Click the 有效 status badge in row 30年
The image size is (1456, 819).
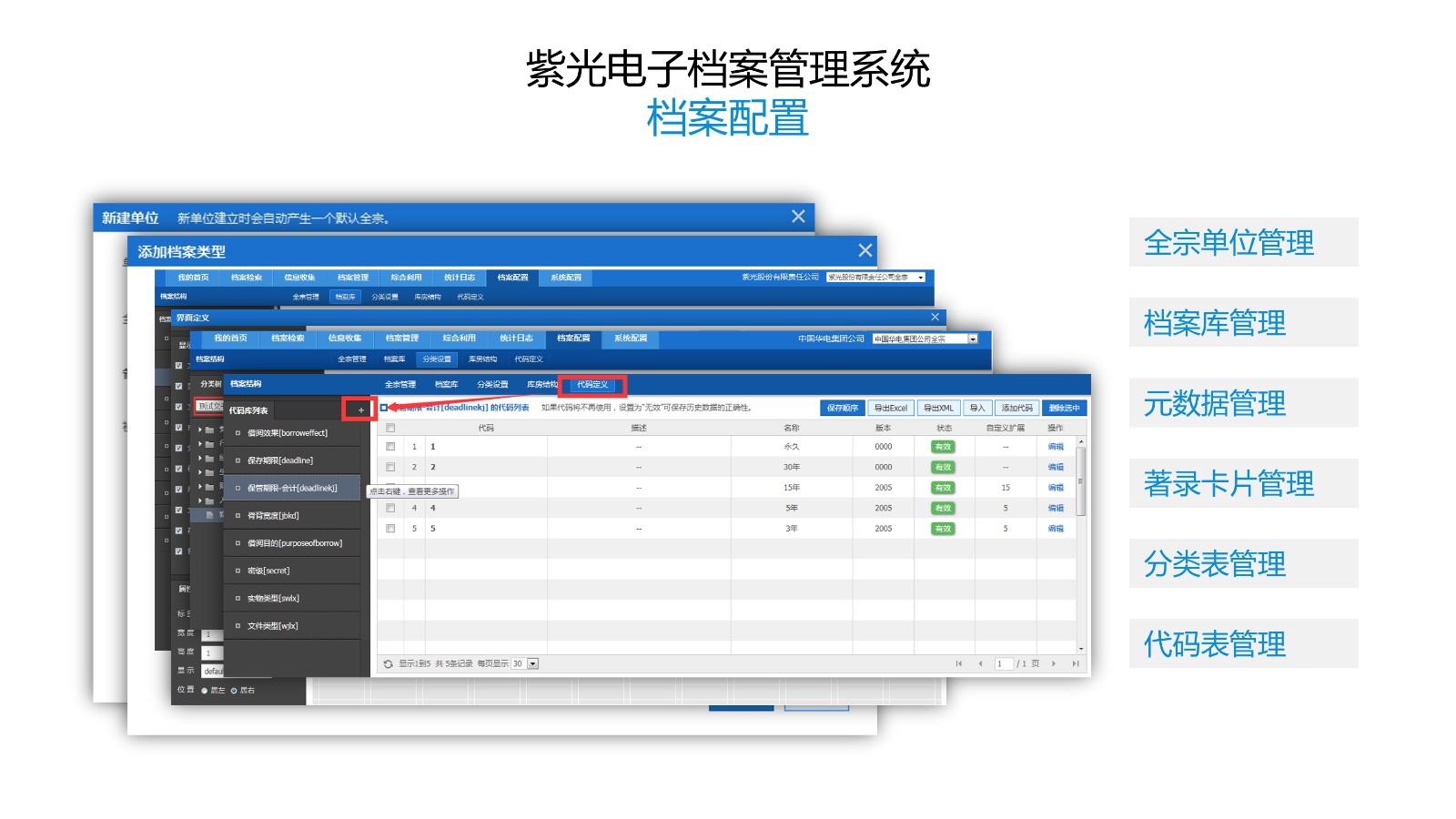(944, 467)
